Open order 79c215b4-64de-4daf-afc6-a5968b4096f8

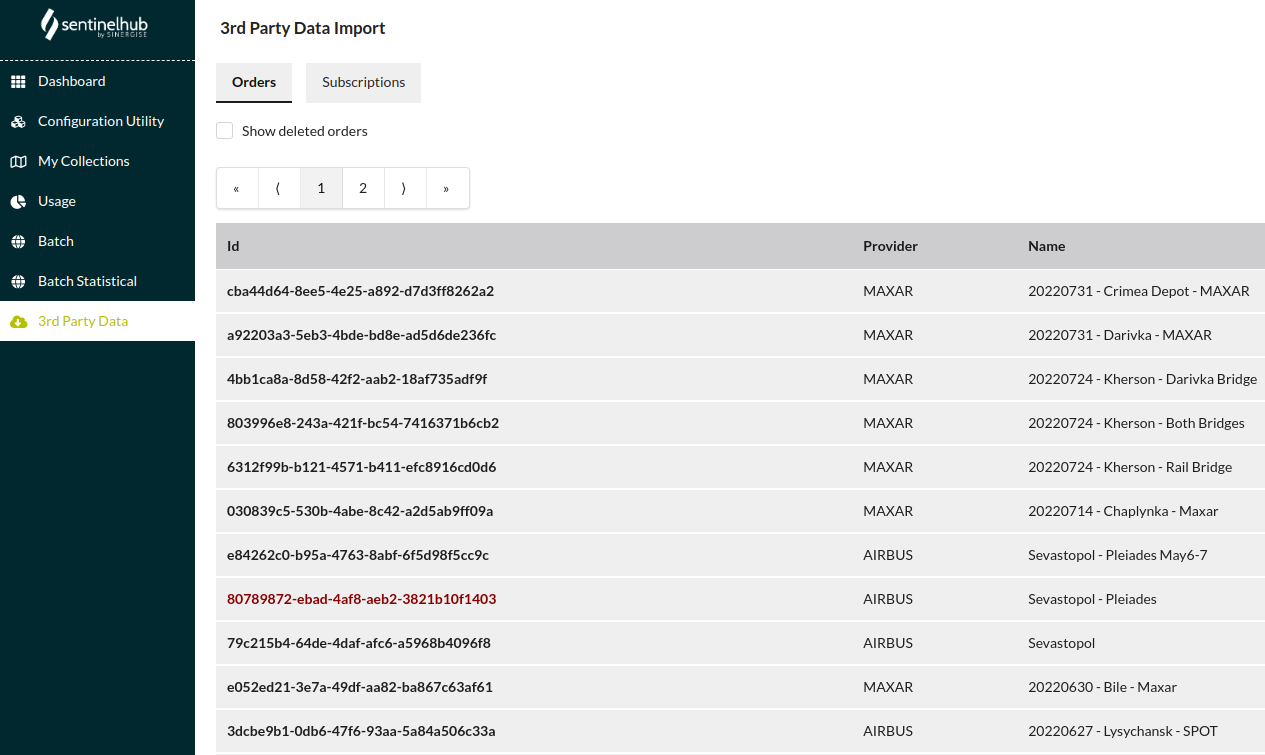(359, 643)
